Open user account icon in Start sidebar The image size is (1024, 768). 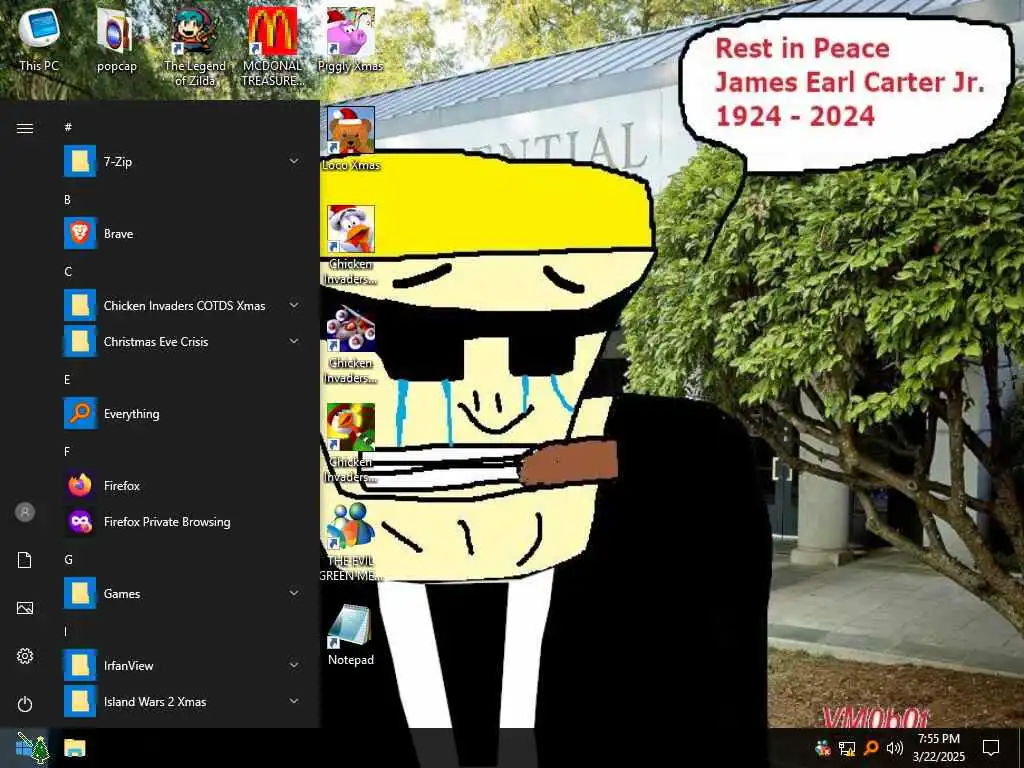pyautogui.click(x=25, y=512)
